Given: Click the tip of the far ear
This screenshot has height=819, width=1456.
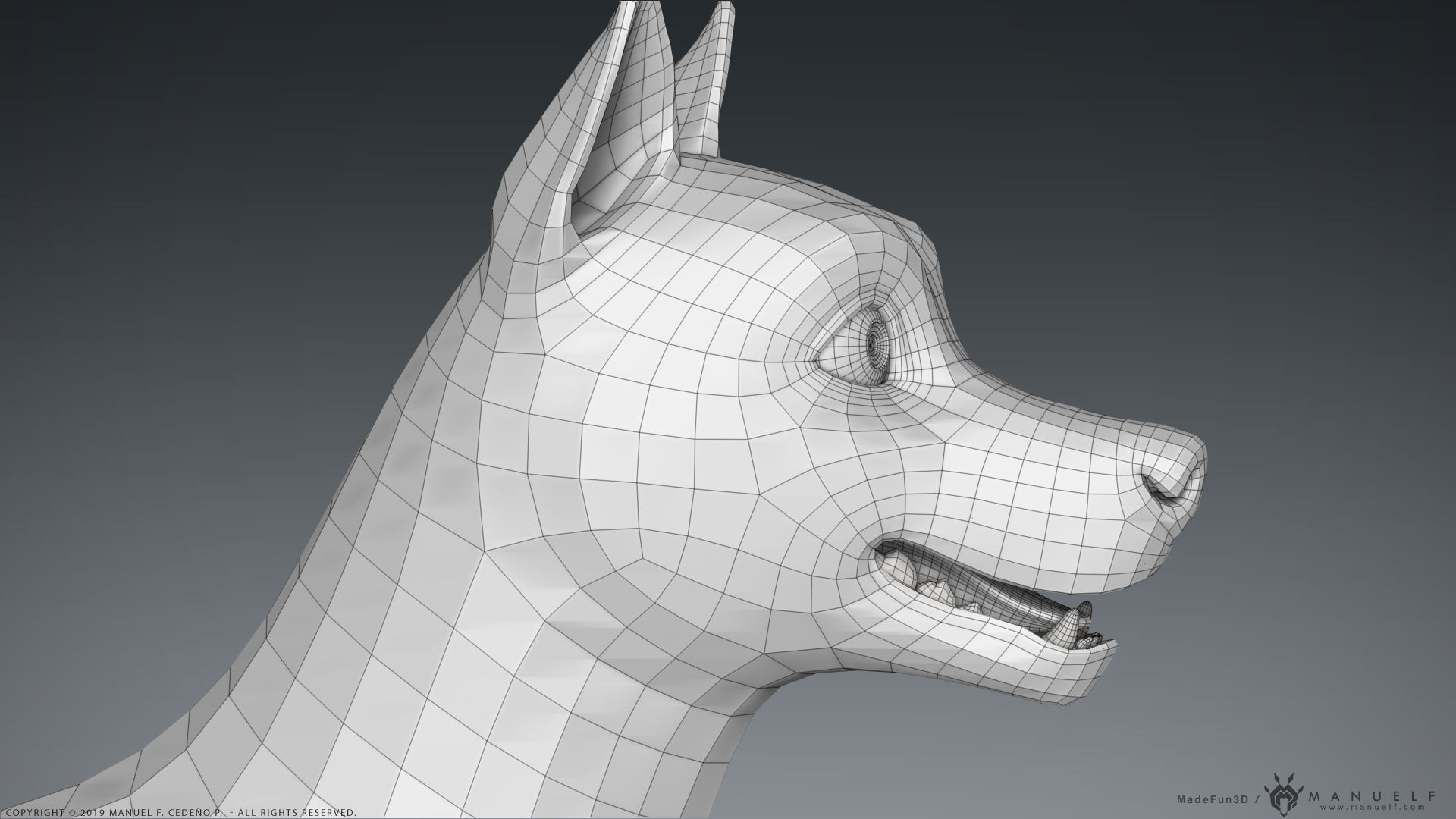Looking at the screenshot, I should coord(724,5).
